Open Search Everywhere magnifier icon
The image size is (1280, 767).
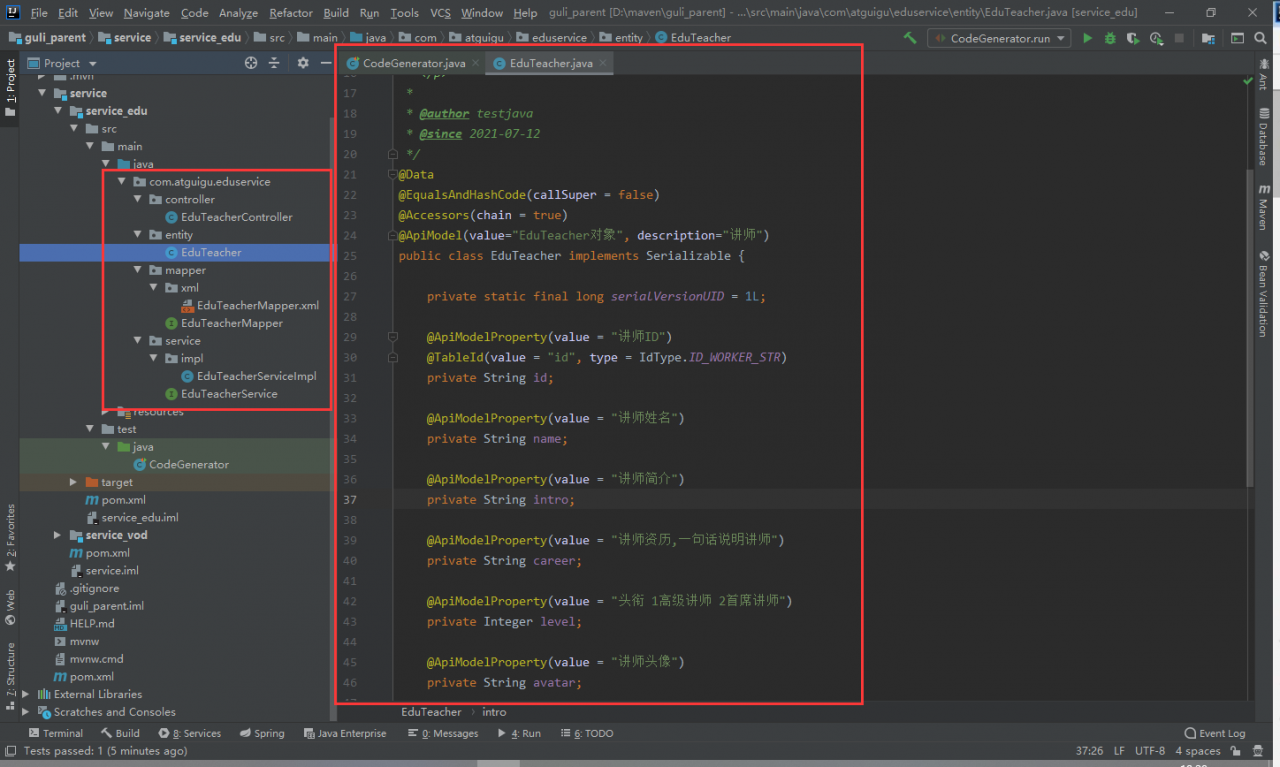coord(1262,38)
